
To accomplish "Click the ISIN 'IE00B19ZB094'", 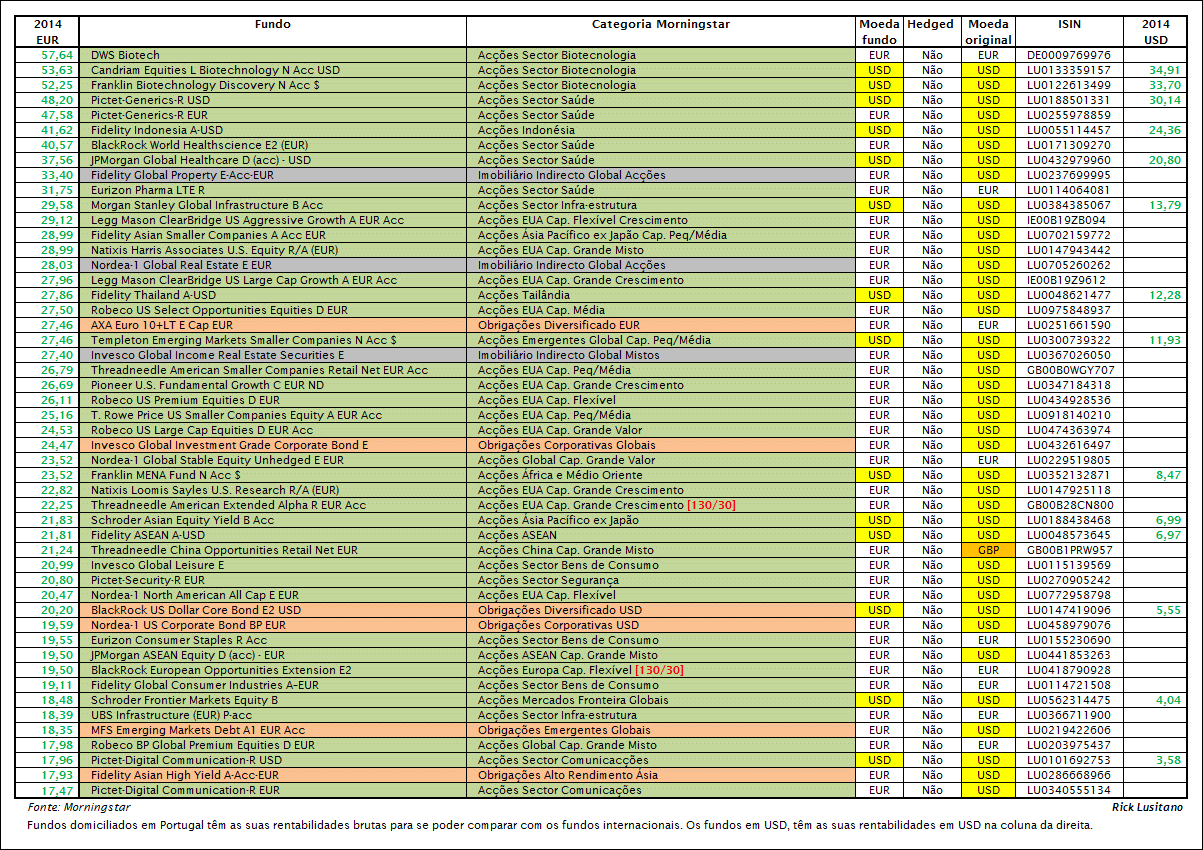I will coord(1067,220).
